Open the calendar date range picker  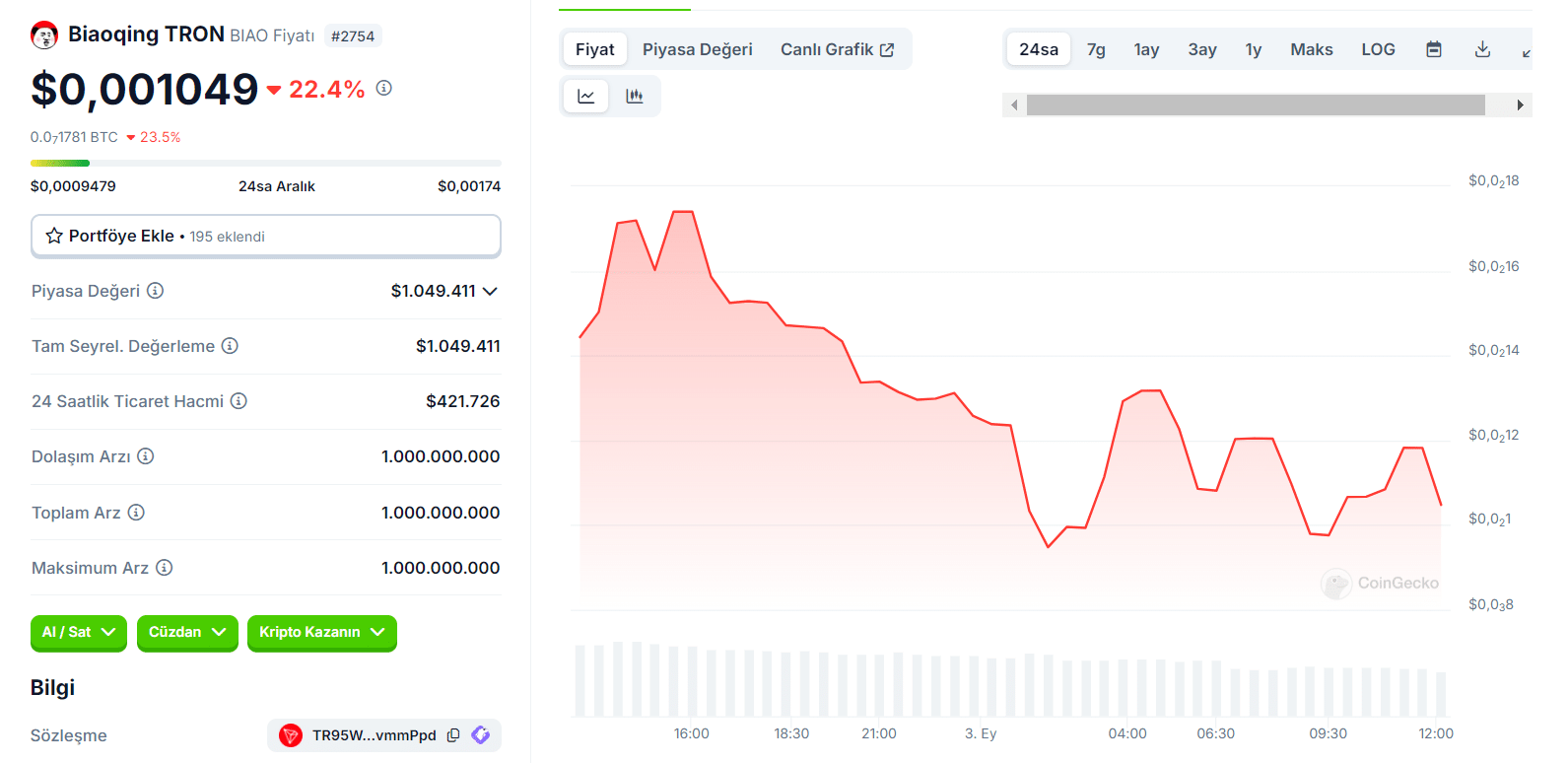pos(1434,49)
